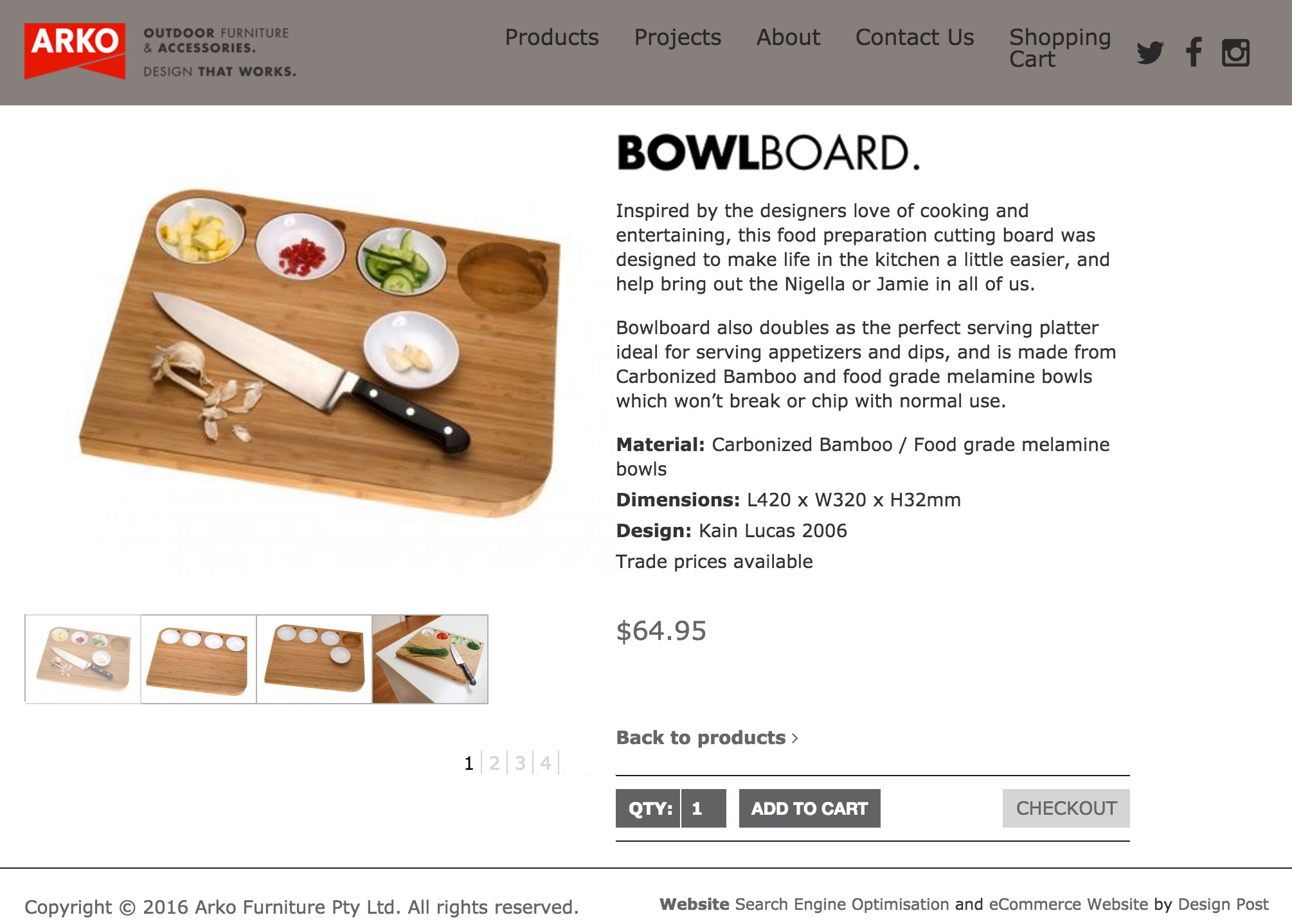1292x924 pixels.
Task: Add the Bowlboard to cart
Action: [810, 808]
